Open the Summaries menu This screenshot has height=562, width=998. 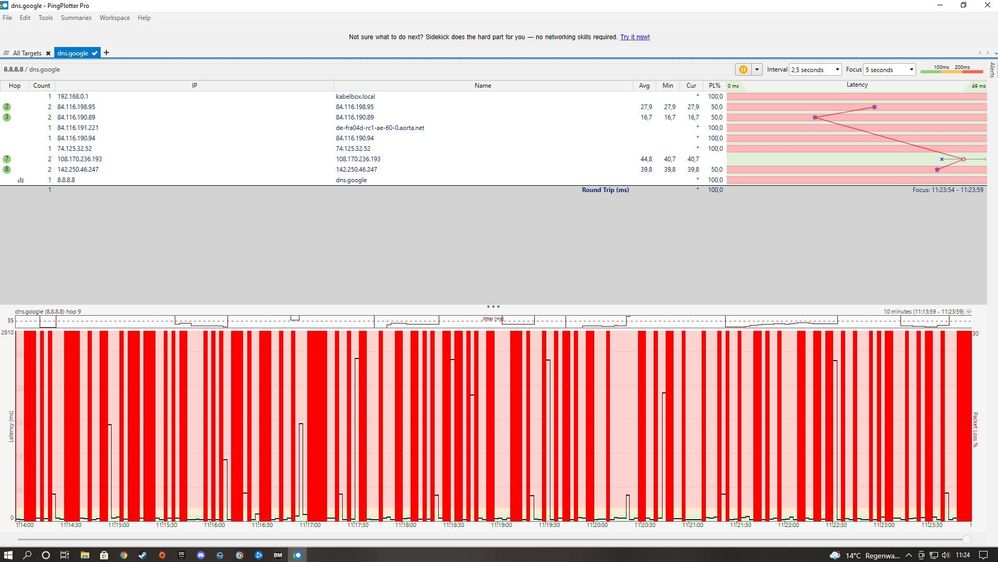[x=76, y=18]
